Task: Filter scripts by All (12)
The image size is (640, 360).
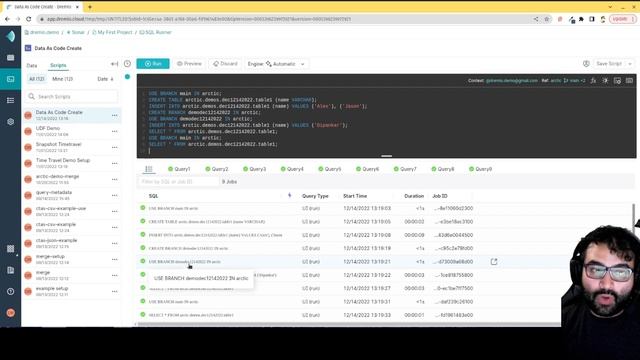Action: coord(37,79)
